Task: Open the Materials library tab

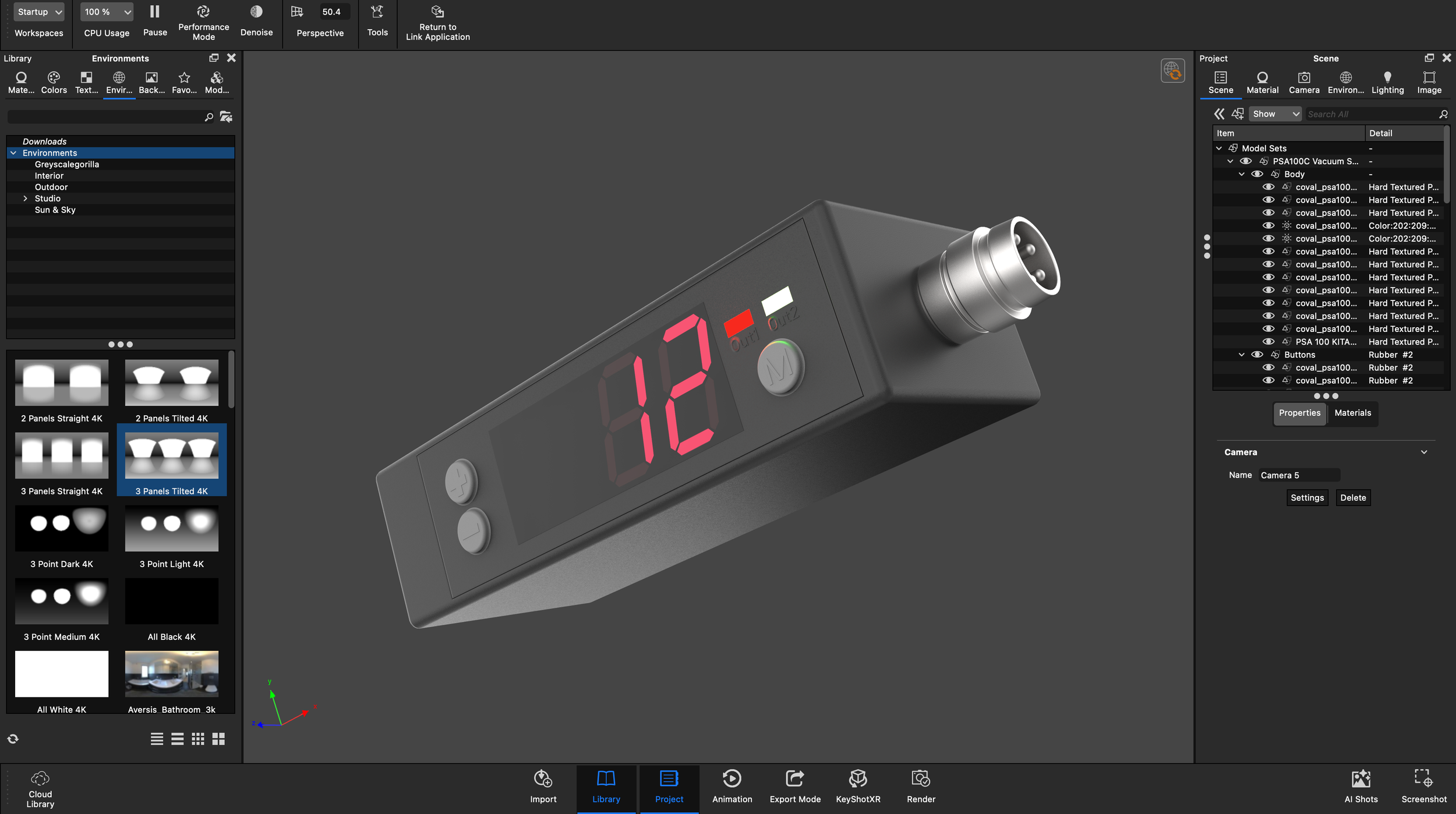Action: (21, 82)
